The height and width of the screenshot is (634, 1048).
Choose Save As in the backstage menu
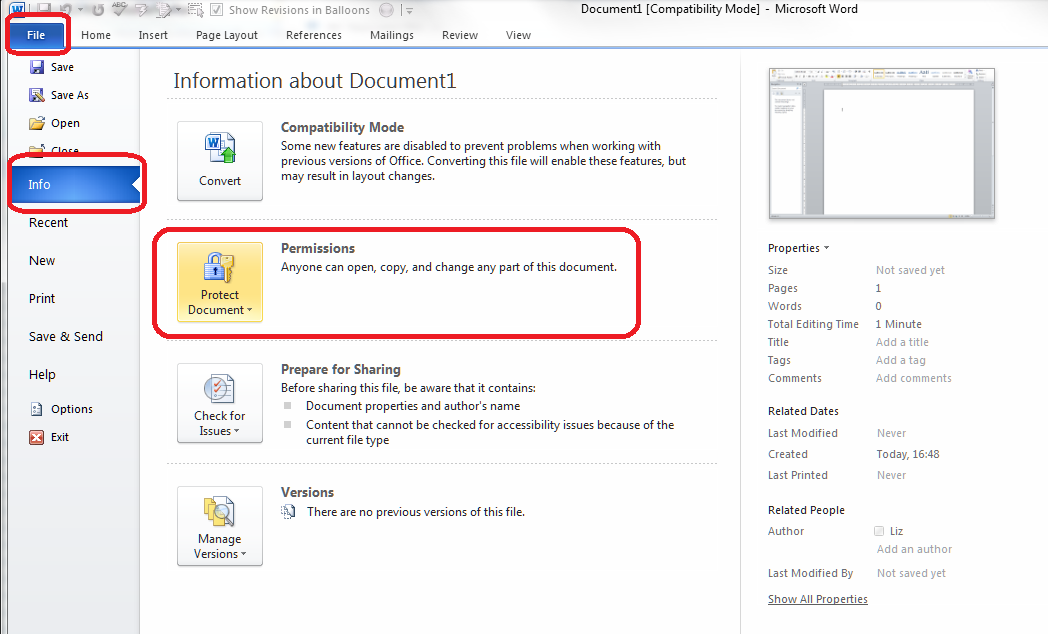click(x=69, y=95)
